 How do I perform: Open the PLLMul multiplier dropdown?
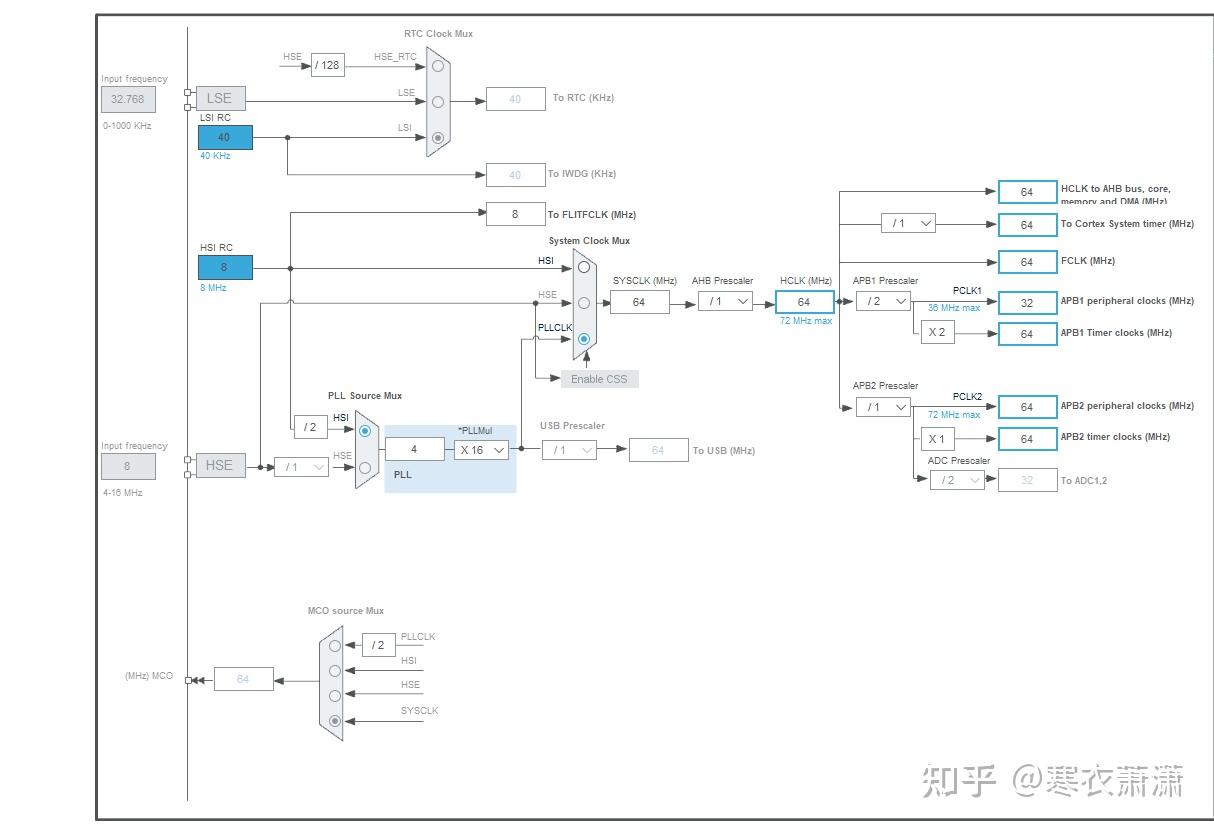point(480,450)
